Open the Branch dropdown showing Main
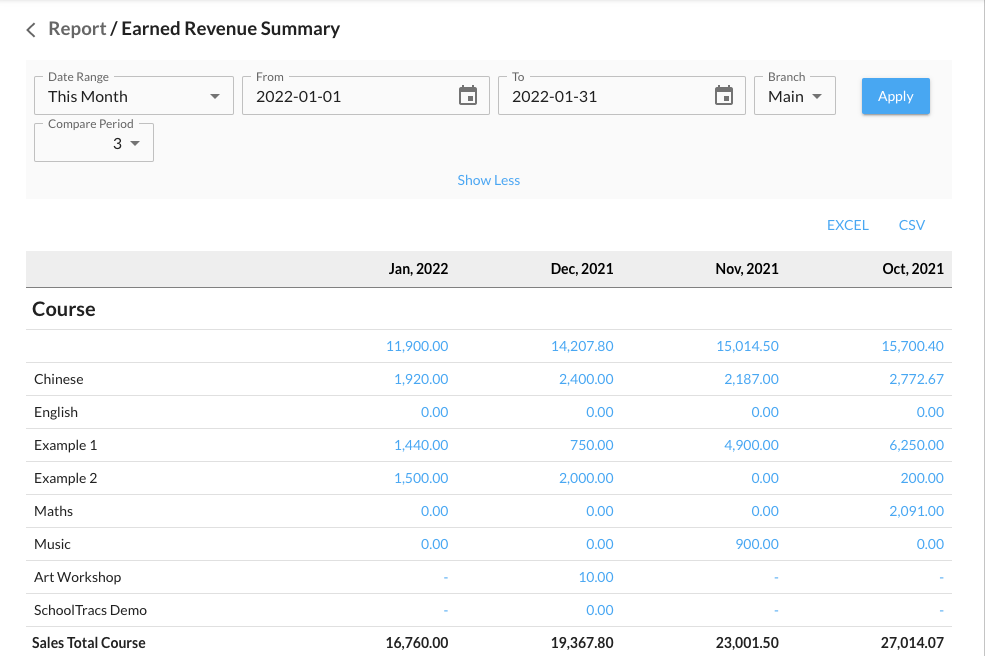 794,97
